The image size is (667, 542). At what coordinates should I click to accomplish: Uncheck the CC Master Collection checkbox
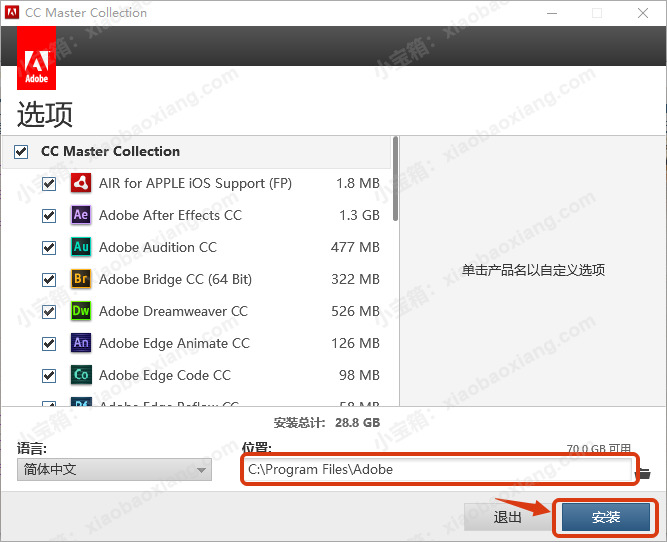coord(21,152)
